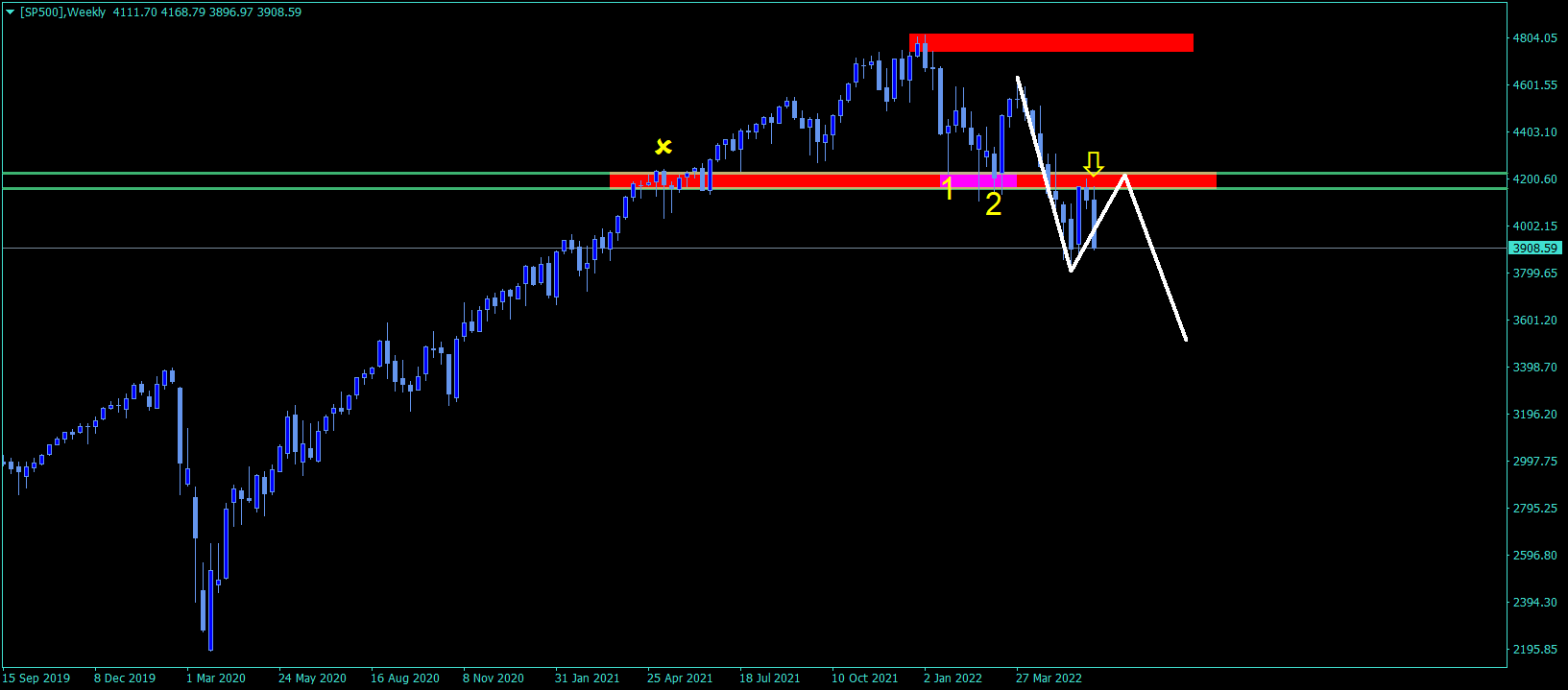Image resolution: width=1568 pixels, height=690 pixels.
Task: Click the [SP500],Weekly chart title
Action: [x=63, y=12]
